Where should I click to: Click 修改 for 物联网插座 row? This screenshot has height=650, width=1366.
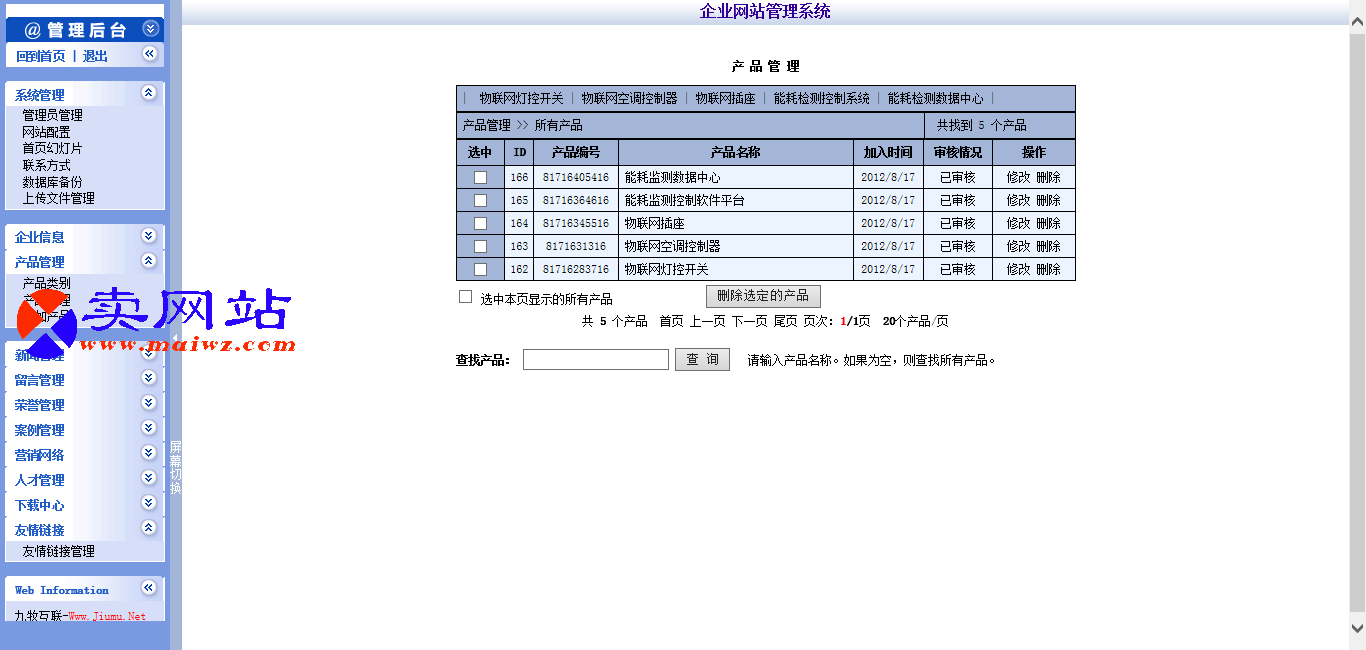[x=1018, y=224]
